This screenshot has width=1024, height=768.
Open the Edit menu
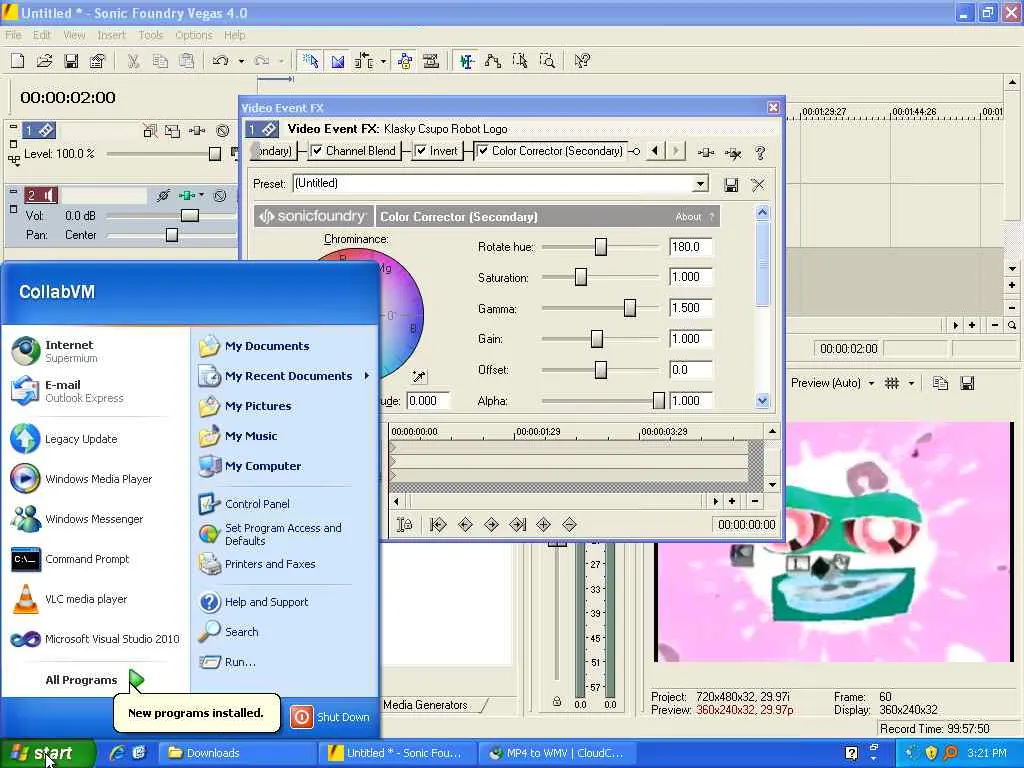click(42, 35)
